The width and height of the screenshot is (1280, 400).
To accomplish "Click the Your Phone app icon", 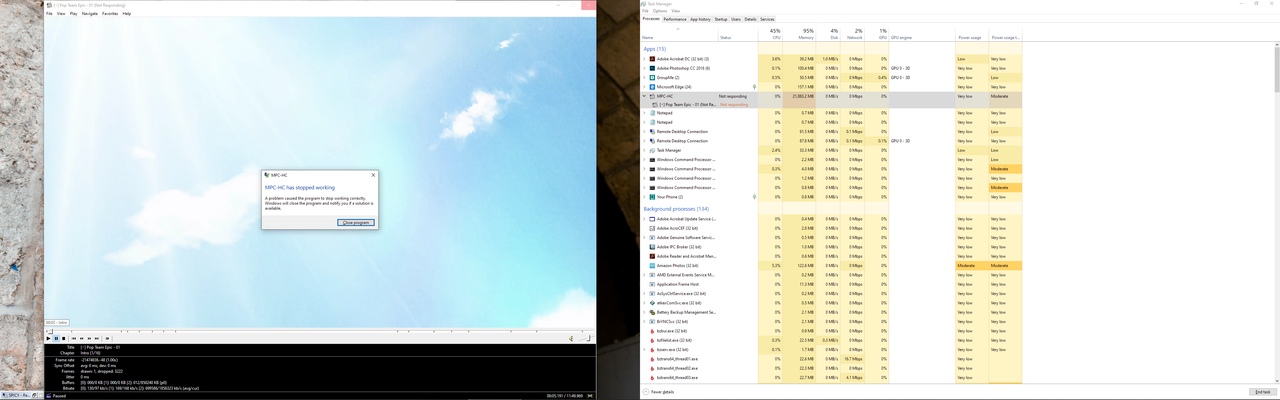I will pyautogui.click(x=652, y=197).
